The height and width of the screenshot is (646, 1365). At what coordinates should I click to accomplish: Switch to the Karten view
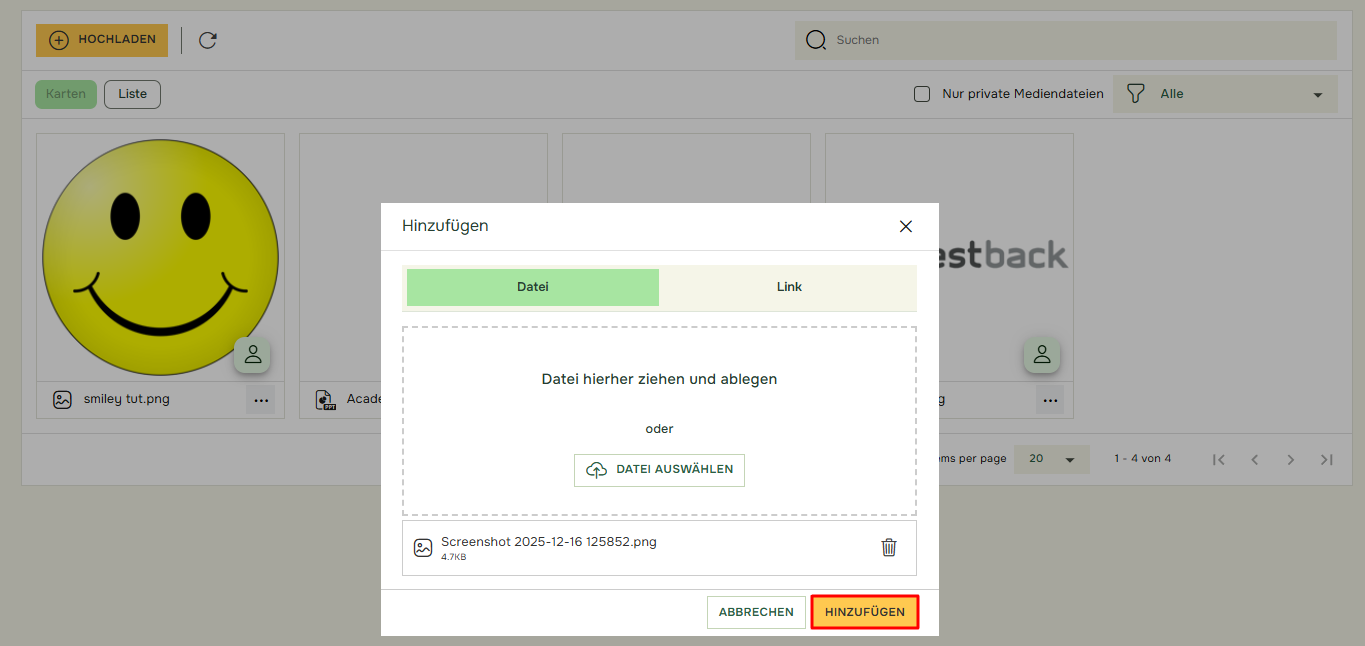tap(66, 94)
